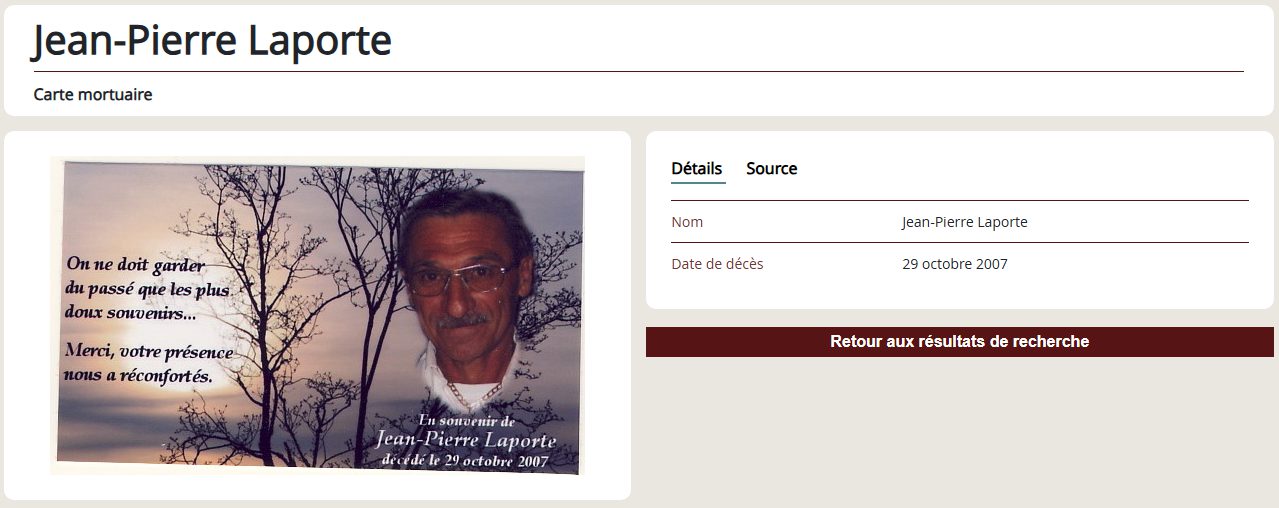Select the Jean-Pierre Laporte value in Nom row
This screenshot has height=508, width=1279.
964,222
